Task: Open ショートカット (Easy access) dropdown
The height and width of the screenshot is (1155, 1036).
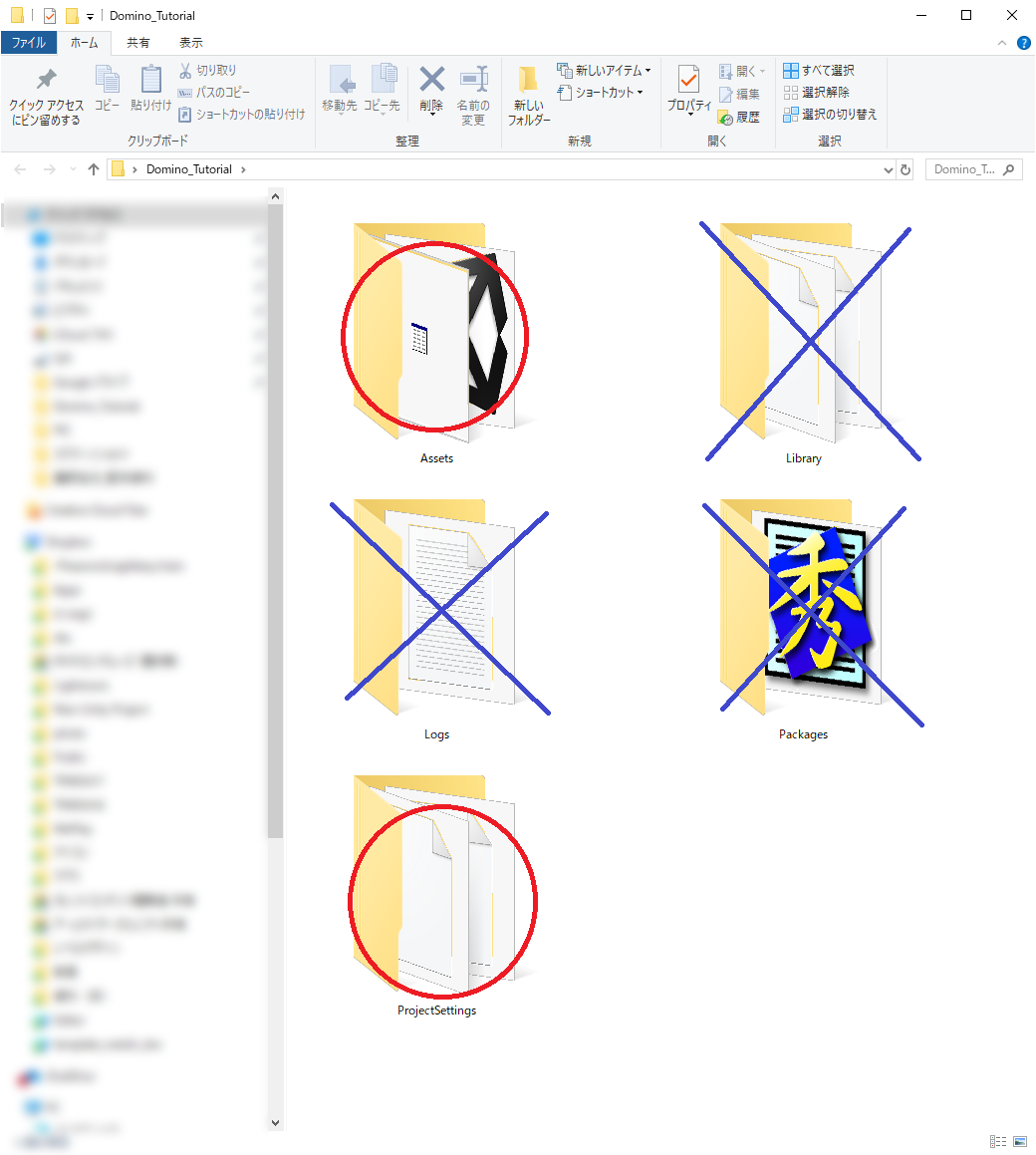Action: 600,92
